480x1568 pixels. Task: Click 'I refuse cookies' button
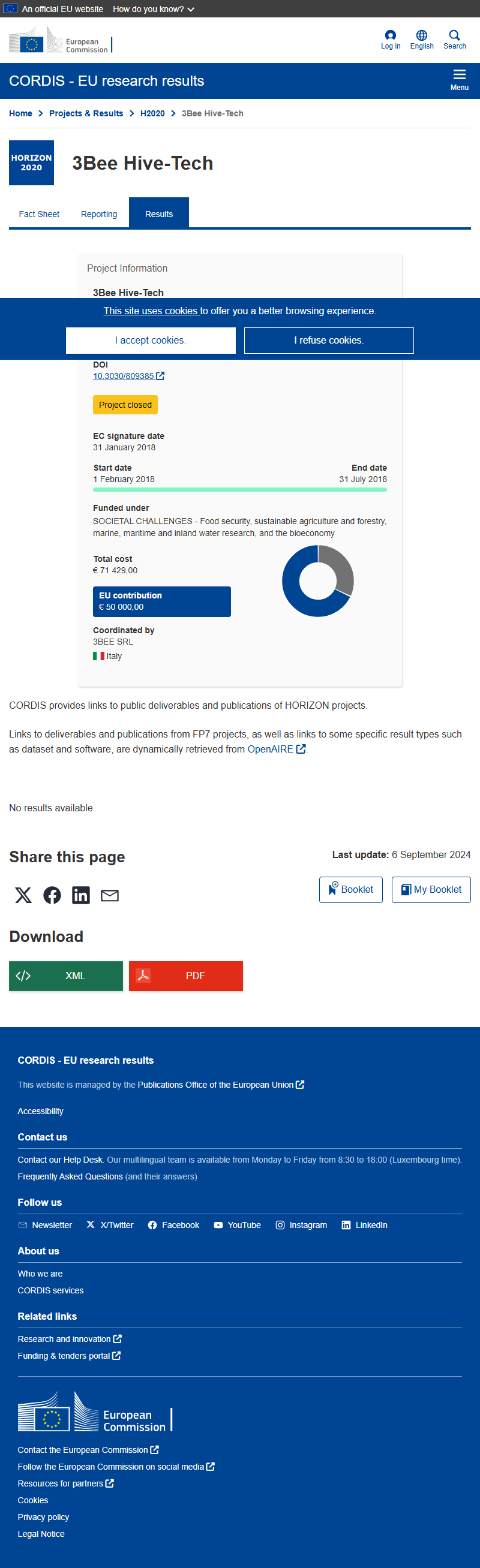point(329,340)
